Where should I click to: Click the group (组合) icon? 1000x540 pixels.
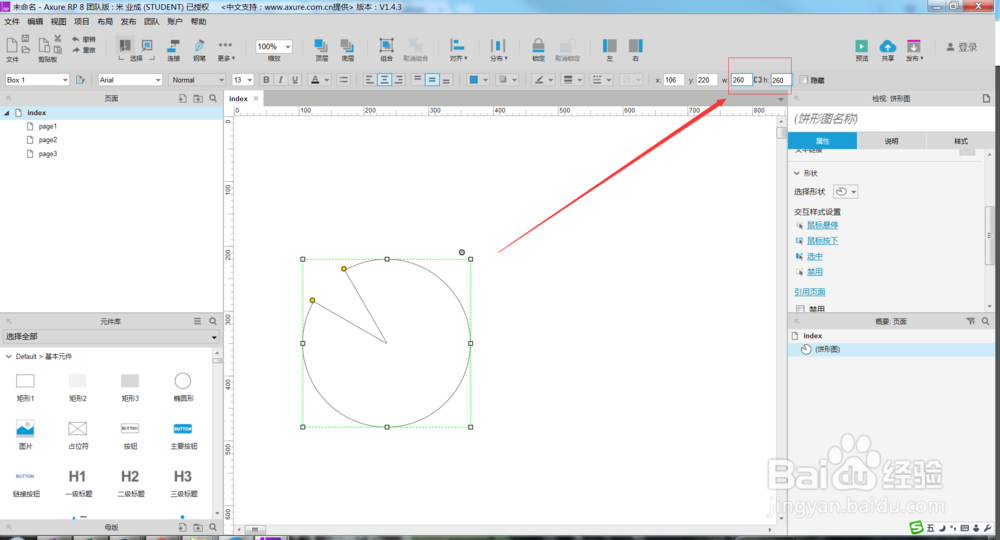click(386, 45)
